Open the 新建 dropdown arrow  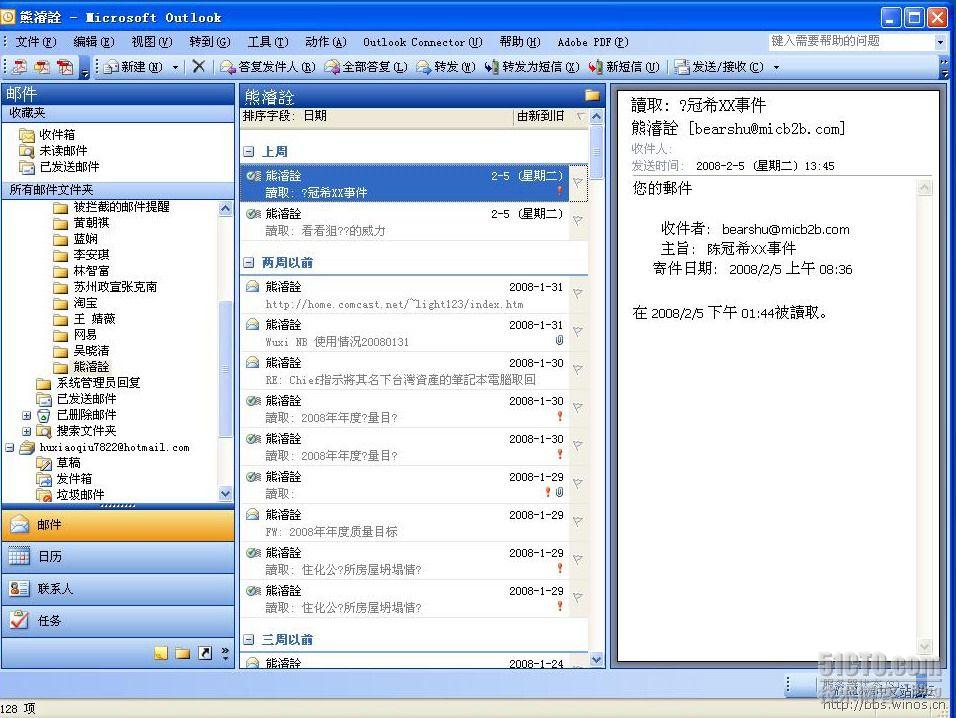pos(176,67)
